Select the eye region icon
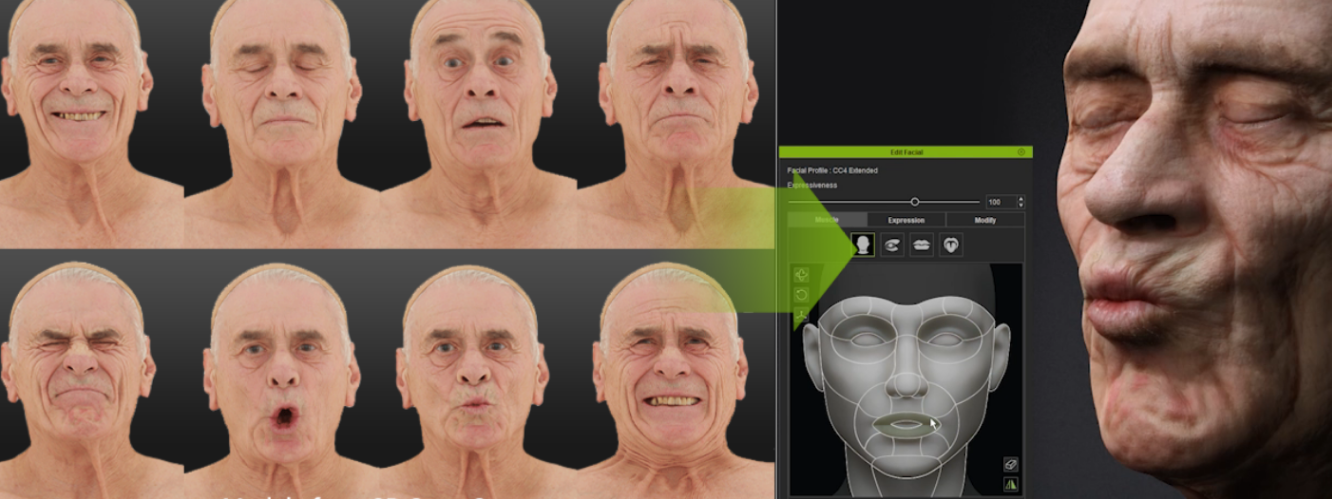 [x=891, y=245]
